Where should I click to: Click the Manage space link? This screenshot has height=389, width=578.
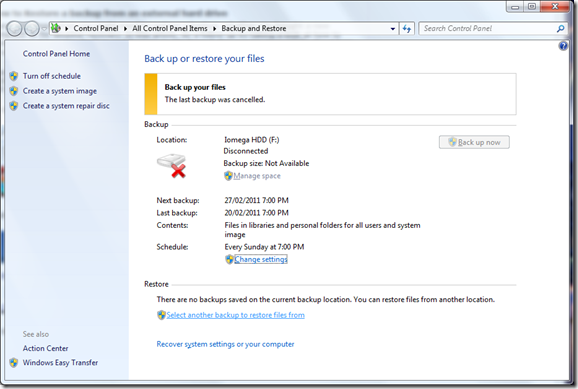[x=257, y=176]
